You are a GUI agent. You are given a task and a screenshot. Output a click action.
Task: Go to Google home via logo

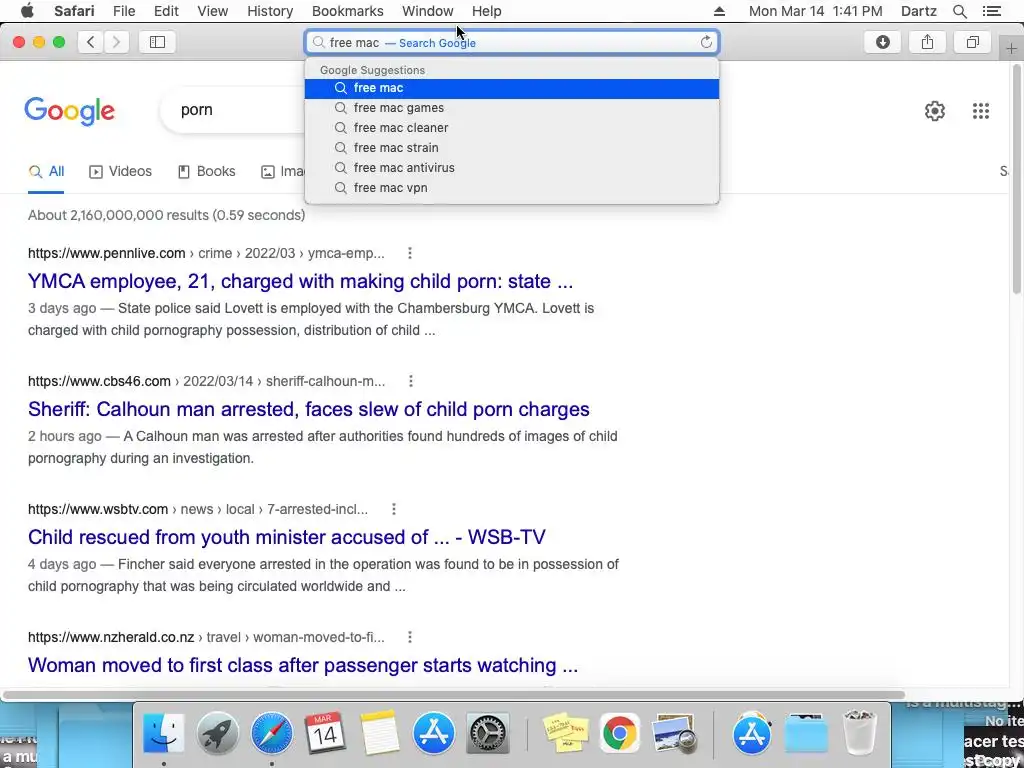tap(70, 111)
